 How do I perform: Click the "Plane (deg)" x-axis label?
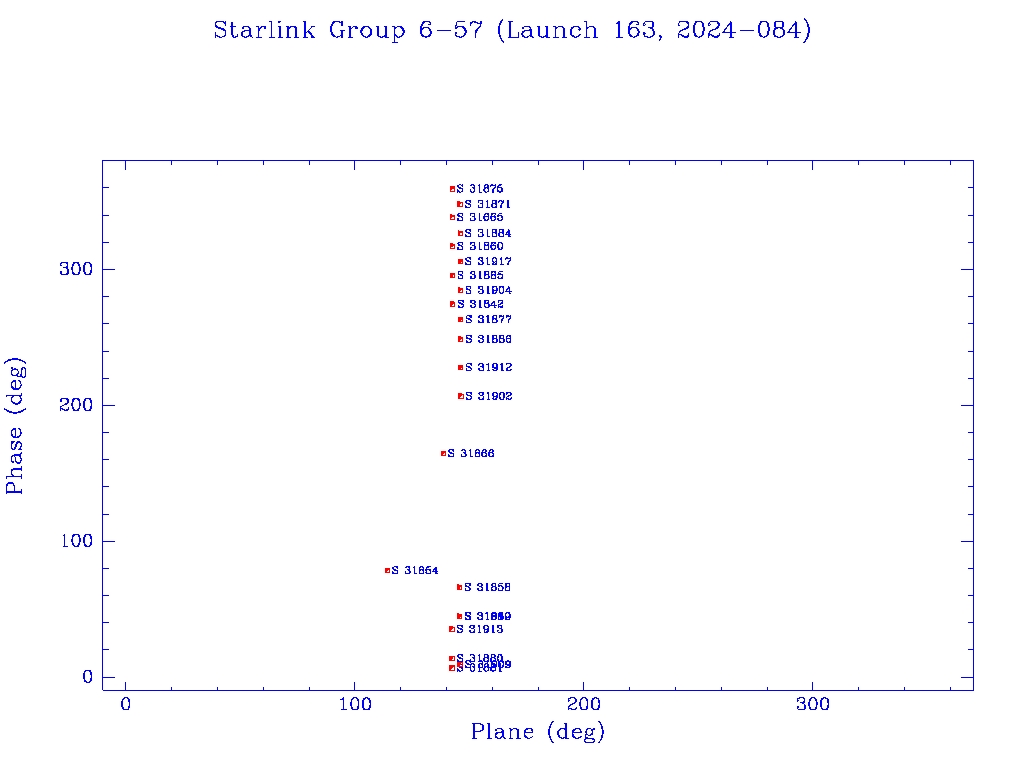coord(538,731)
